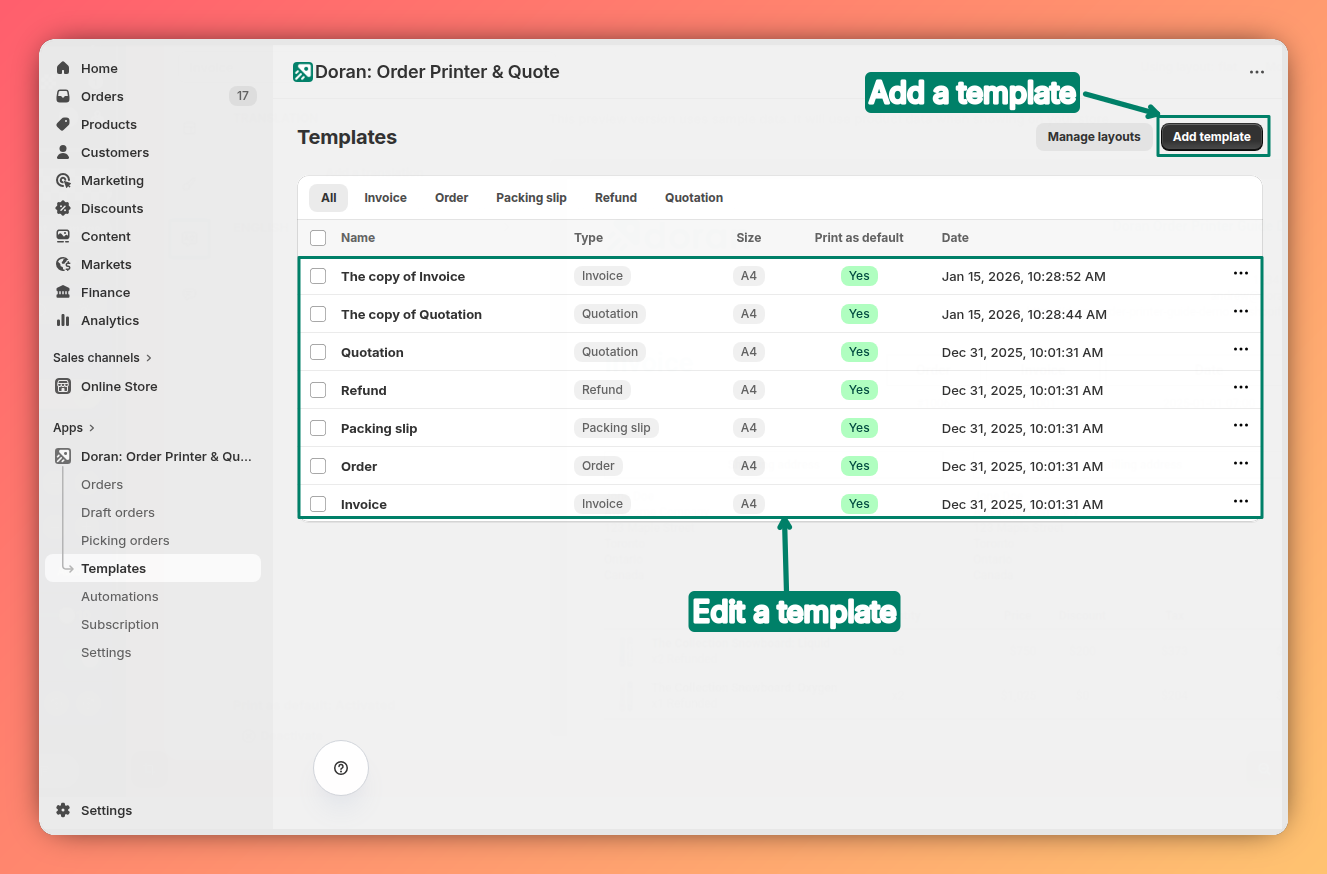The width and height of the screenshot is (1327, 874).
Task: Check the box for Quotation template
Action: (x=318, y=352)
